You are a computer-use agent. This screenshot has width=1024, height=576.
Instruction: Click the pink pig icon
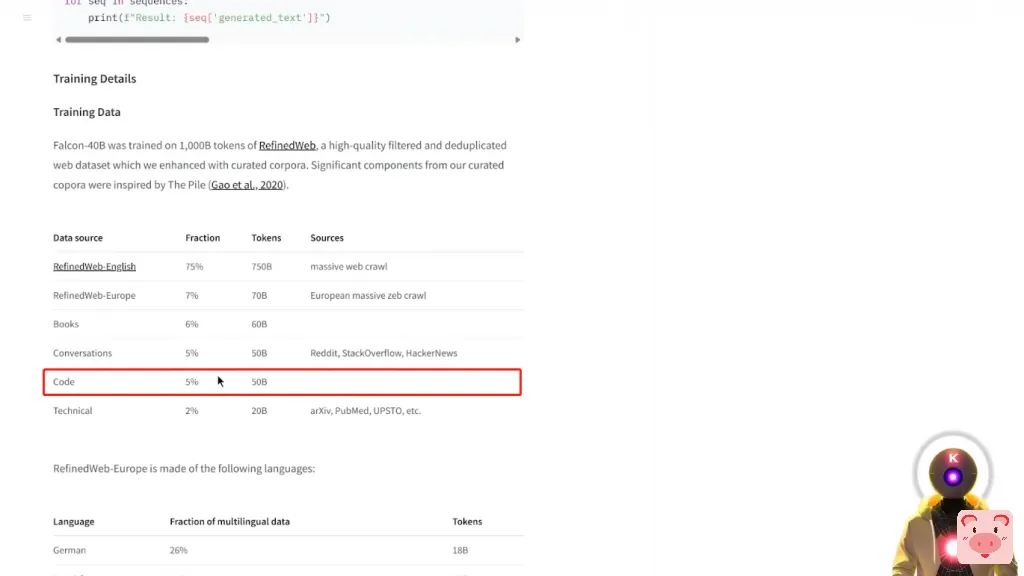[x=984, y=536]
